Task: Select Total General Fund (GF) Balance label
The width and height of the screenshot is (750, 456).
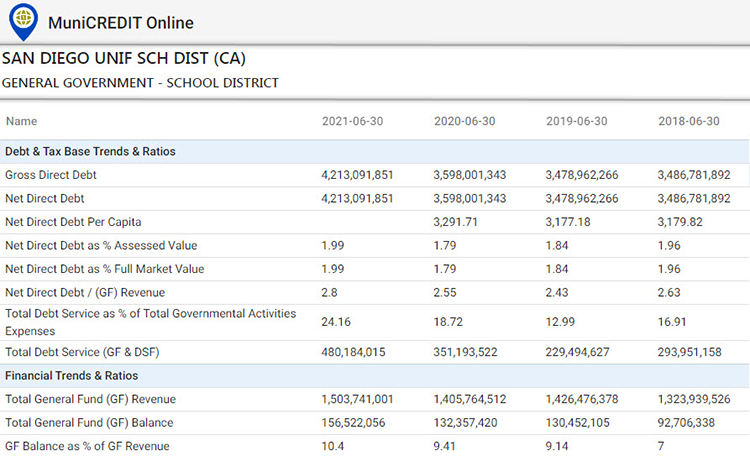Action: (x=89, y=423)
